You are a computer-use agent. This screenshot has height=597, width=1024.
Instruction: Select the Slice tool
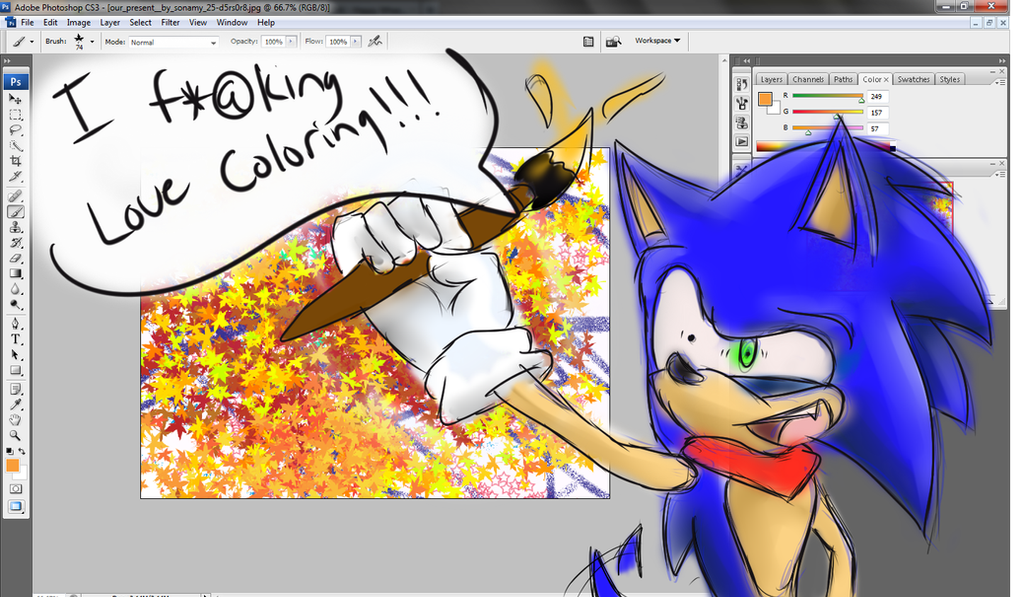16,176
